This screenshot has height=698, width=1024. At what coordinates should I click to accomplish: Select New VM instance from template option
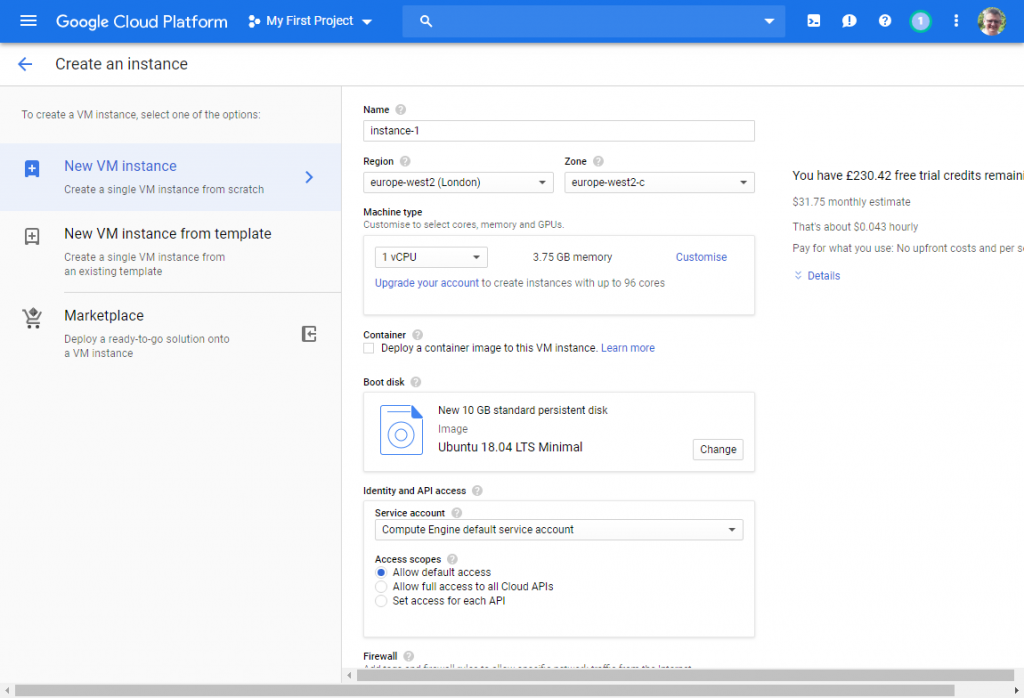[170, 251]
